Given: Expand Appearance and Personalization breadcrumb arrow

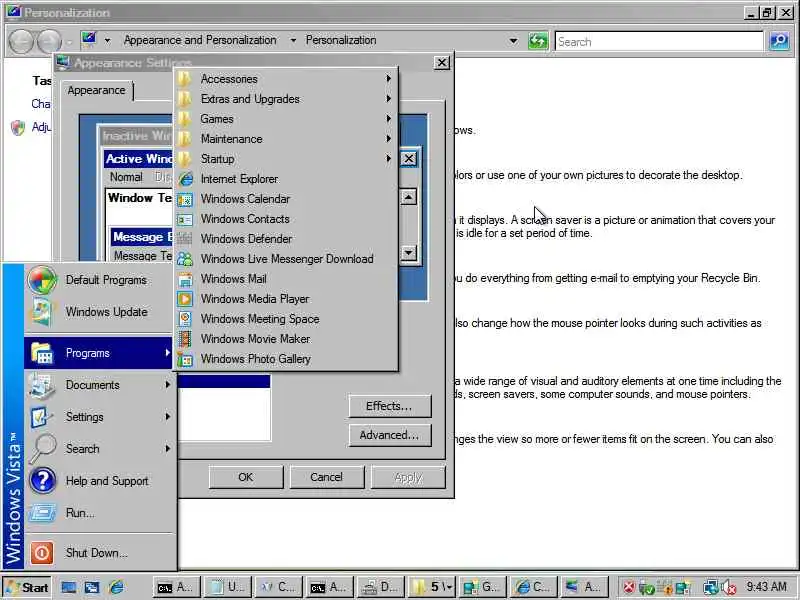Looking at the screenshot, I should [x=293, y=40].
